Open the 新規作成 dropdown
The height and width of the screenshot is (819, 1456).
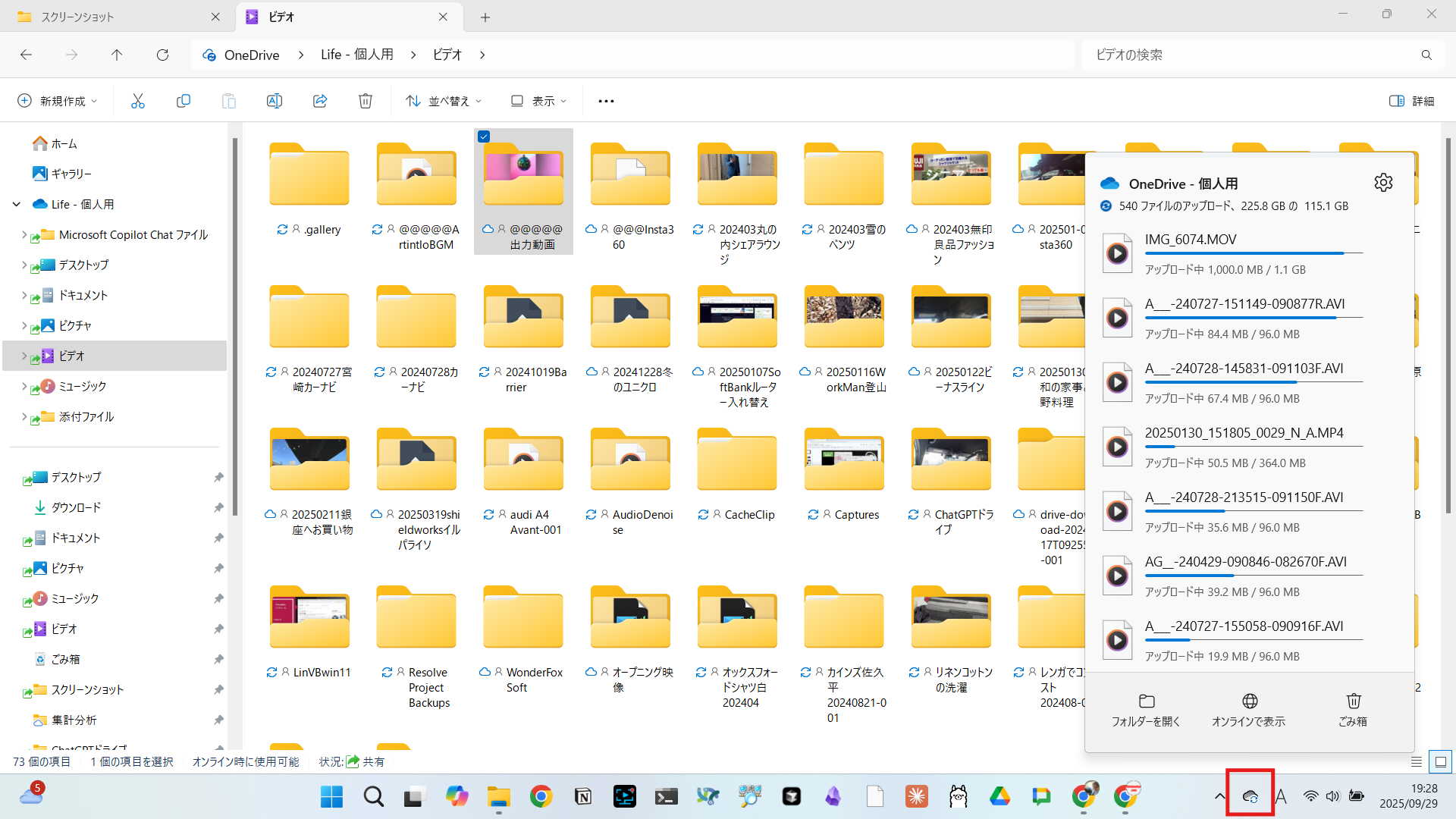tap(58, 101)
